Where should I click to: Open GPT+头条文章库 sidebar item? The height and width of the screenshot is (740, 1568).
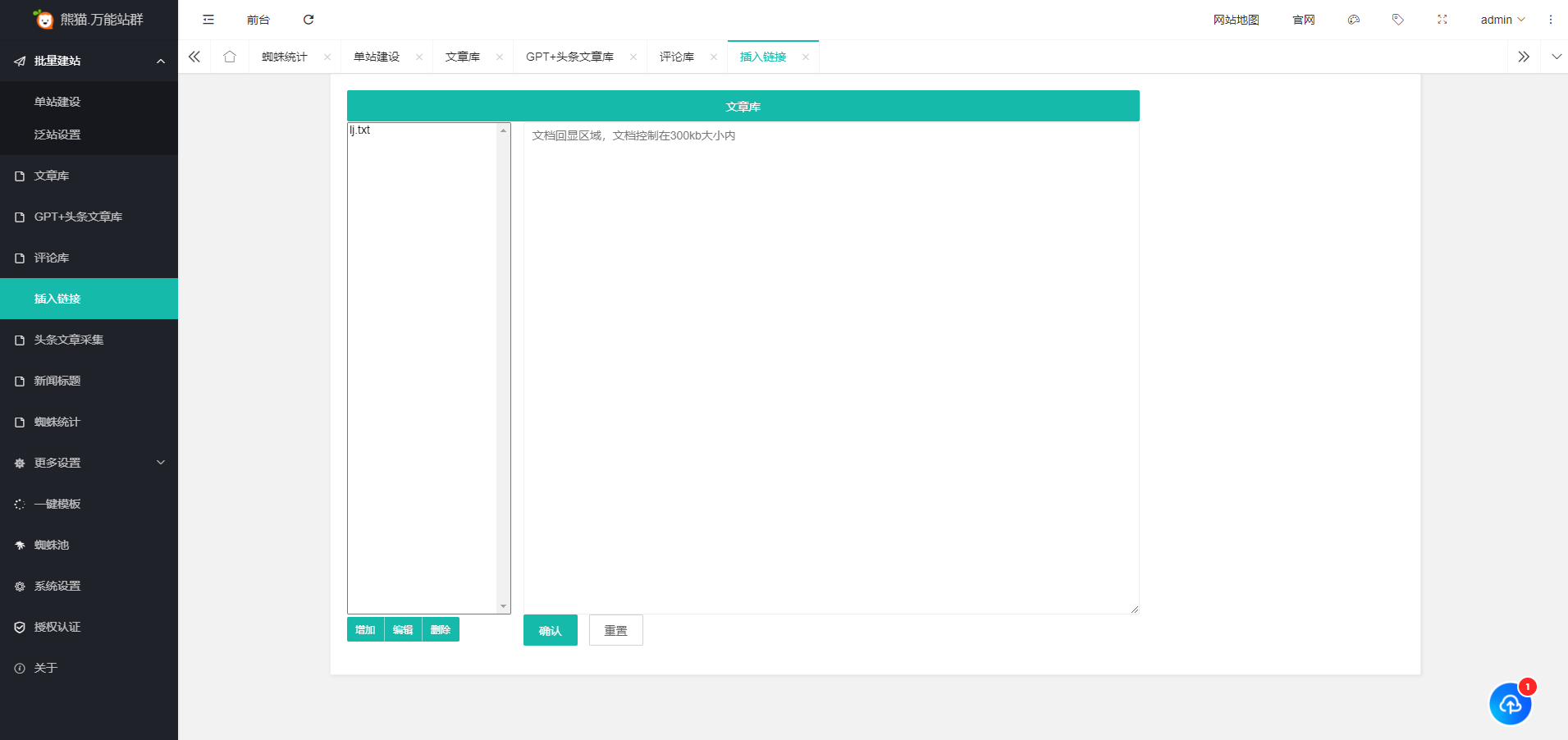coord(89,217)
